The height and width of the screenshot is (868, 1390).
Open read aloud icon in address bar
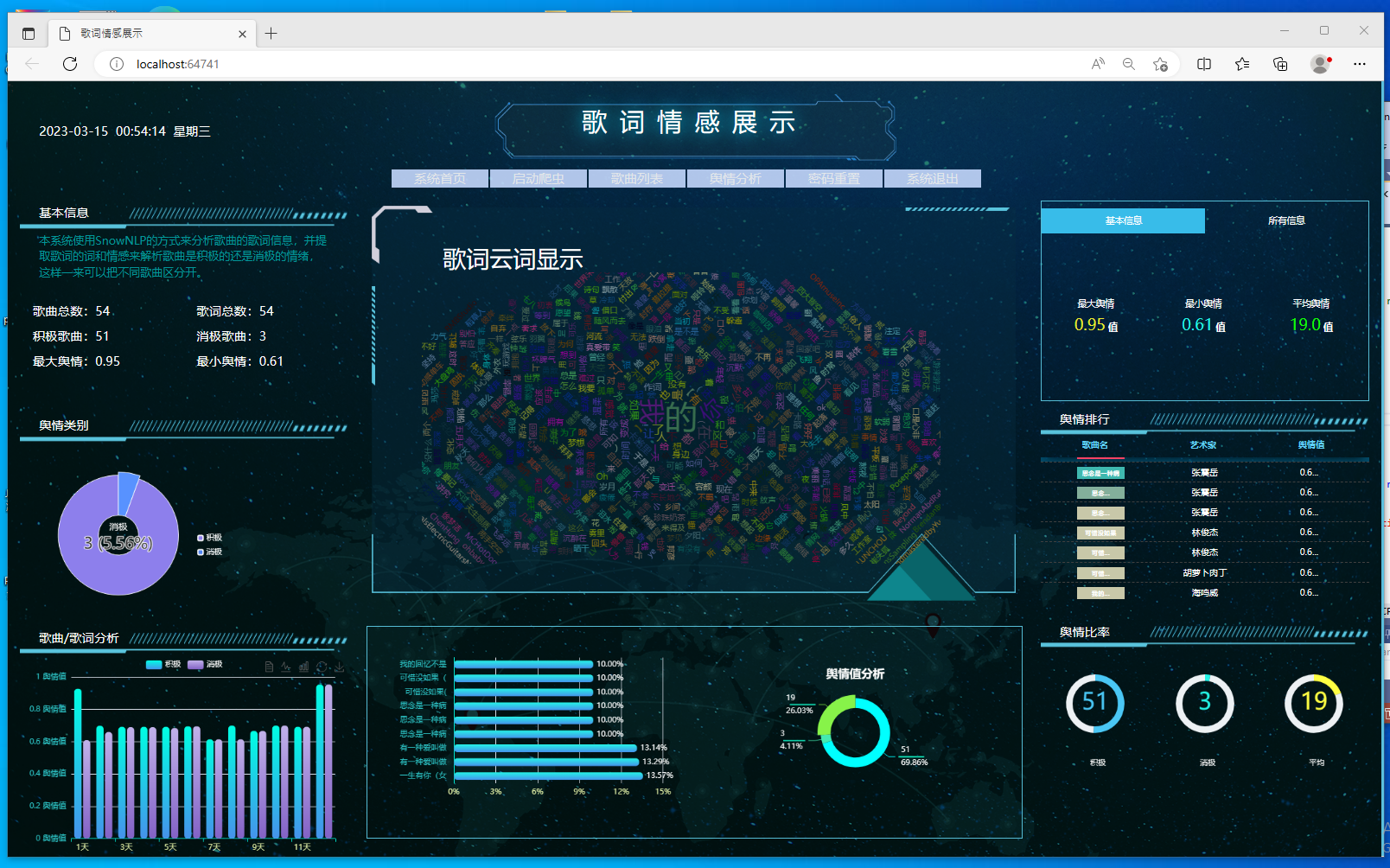(x=1098, y=64)
